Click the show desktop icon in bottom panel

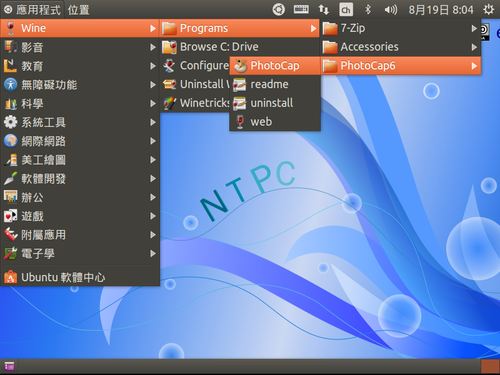[9, 366]
